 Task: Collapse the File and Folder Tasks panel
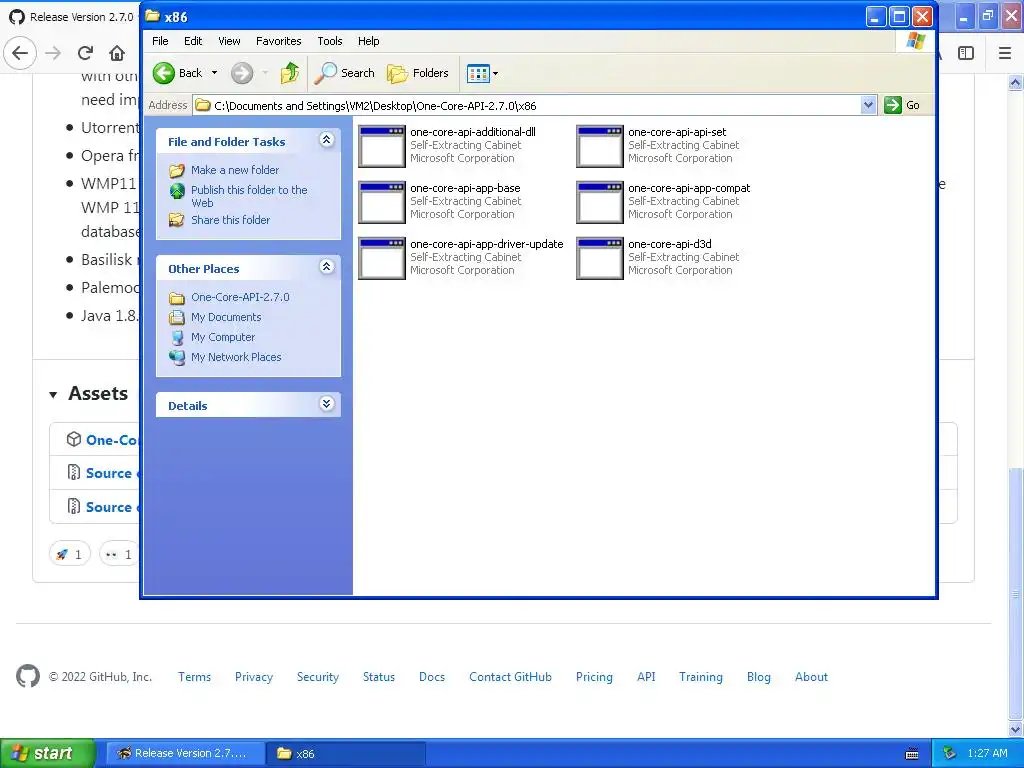(x=327, y=140)
